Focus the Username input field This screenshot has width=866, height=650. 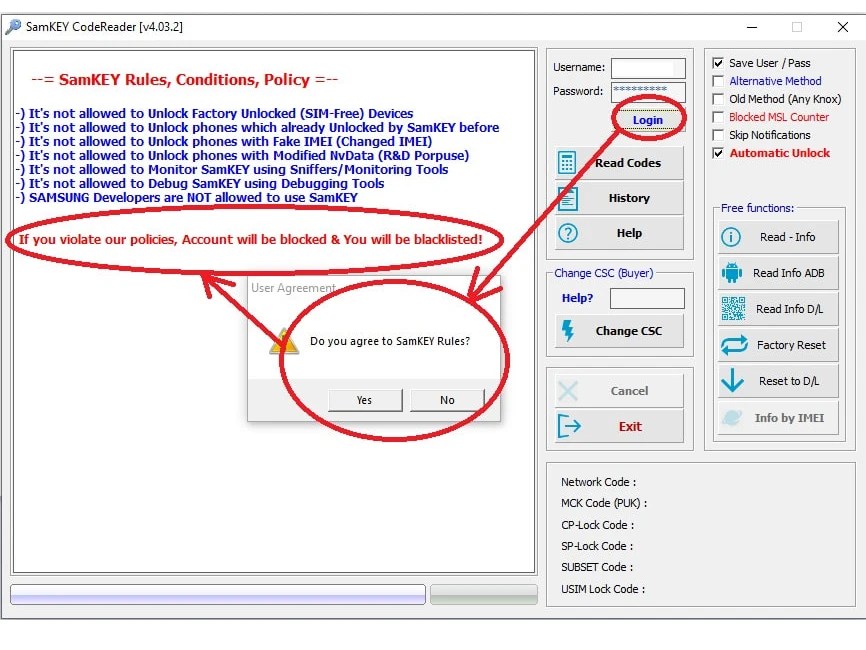(x=648, y=68)
